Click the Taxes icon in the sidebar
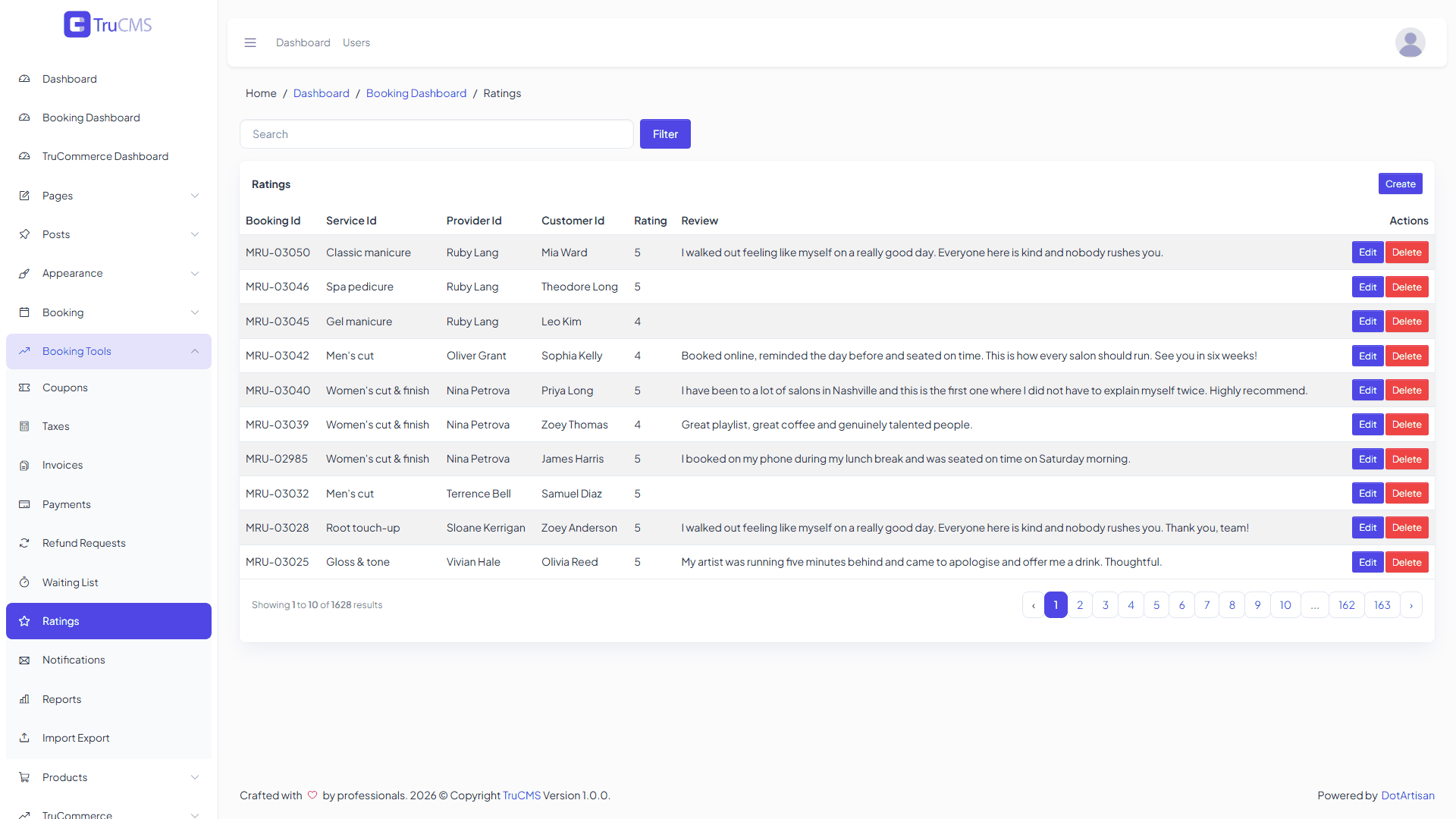Viewport: 1456px width, 819px height. (x=24, y=426)
